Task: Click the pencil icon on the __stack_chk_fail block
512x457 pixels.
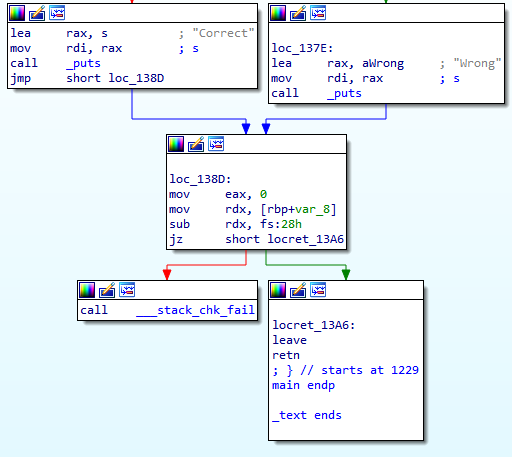Action: point(107,290)
